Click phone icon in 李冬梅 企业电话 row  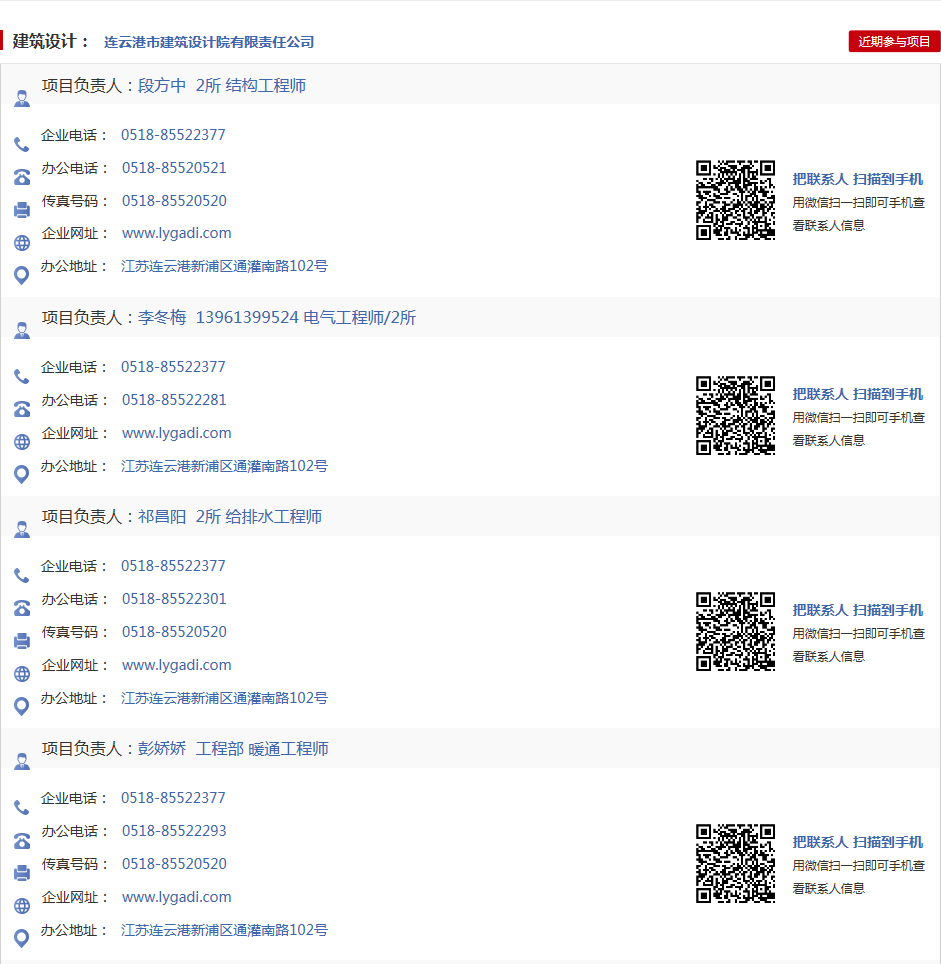tap(22, 376)
